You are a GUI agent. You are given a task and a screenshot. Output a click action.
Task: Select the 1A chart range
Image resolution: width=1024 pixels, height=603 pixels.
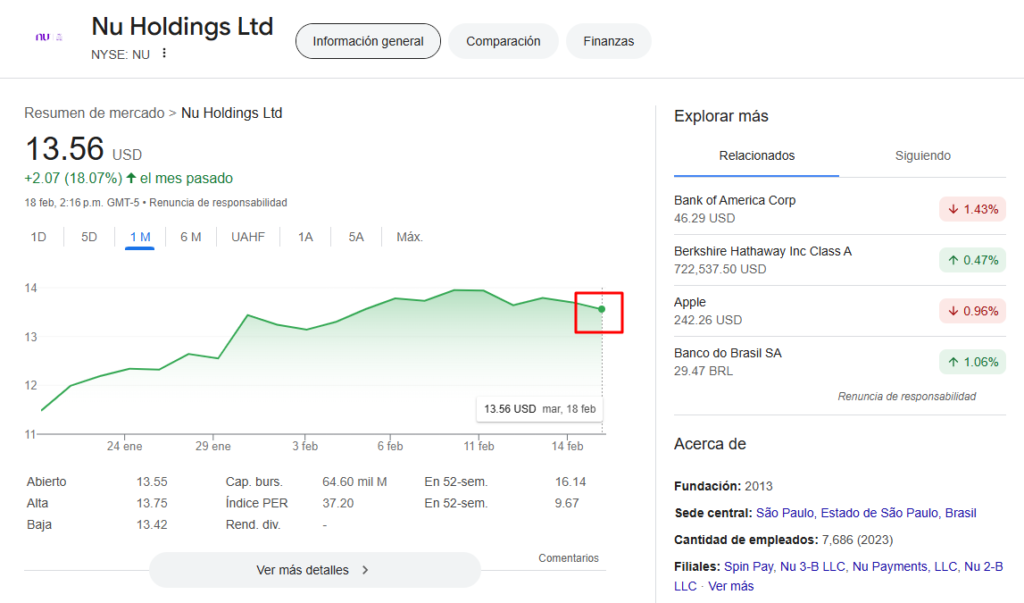(306, 237)
